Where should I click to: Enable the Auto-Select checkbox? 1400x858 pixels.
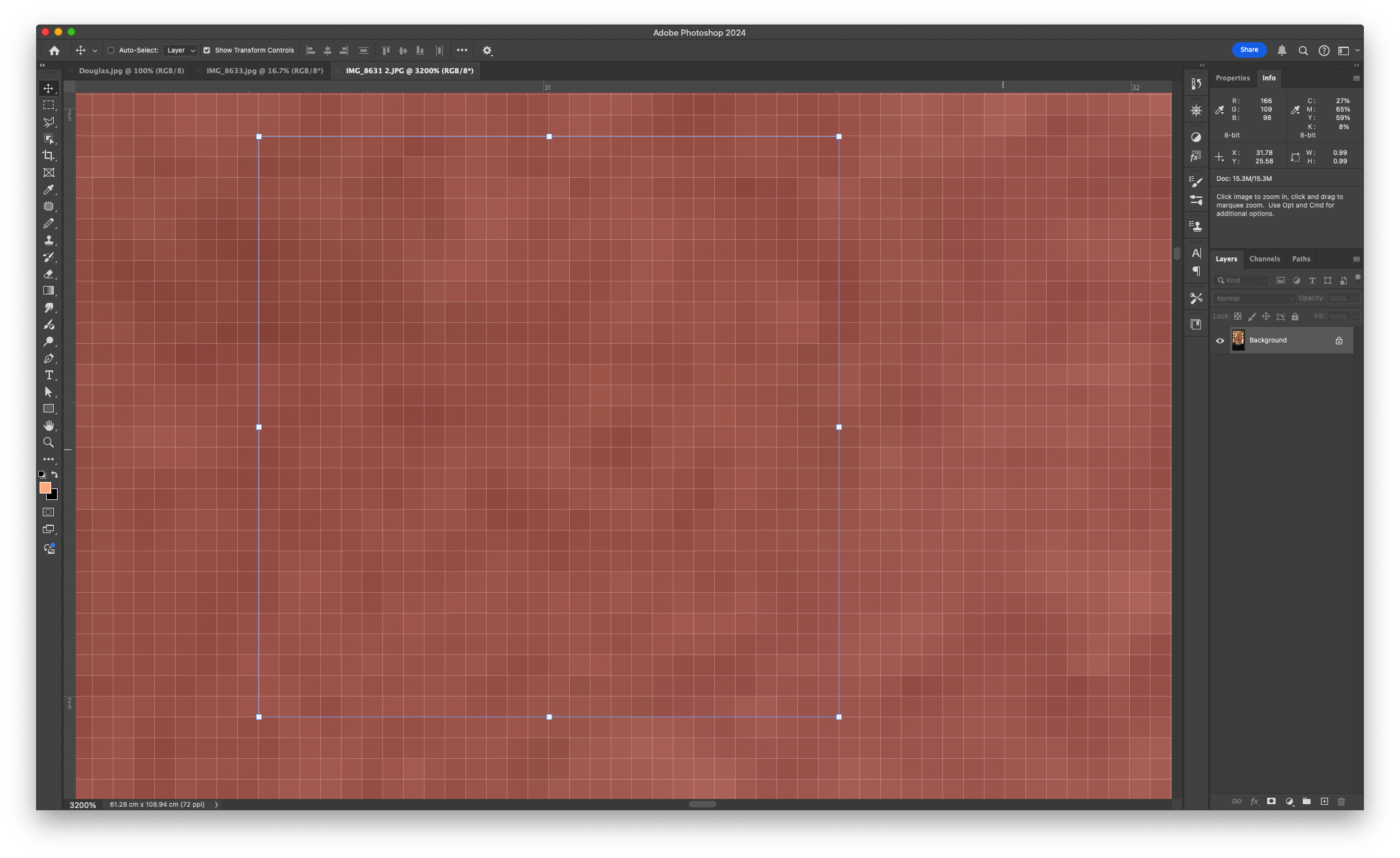click(x=111, y=50)
